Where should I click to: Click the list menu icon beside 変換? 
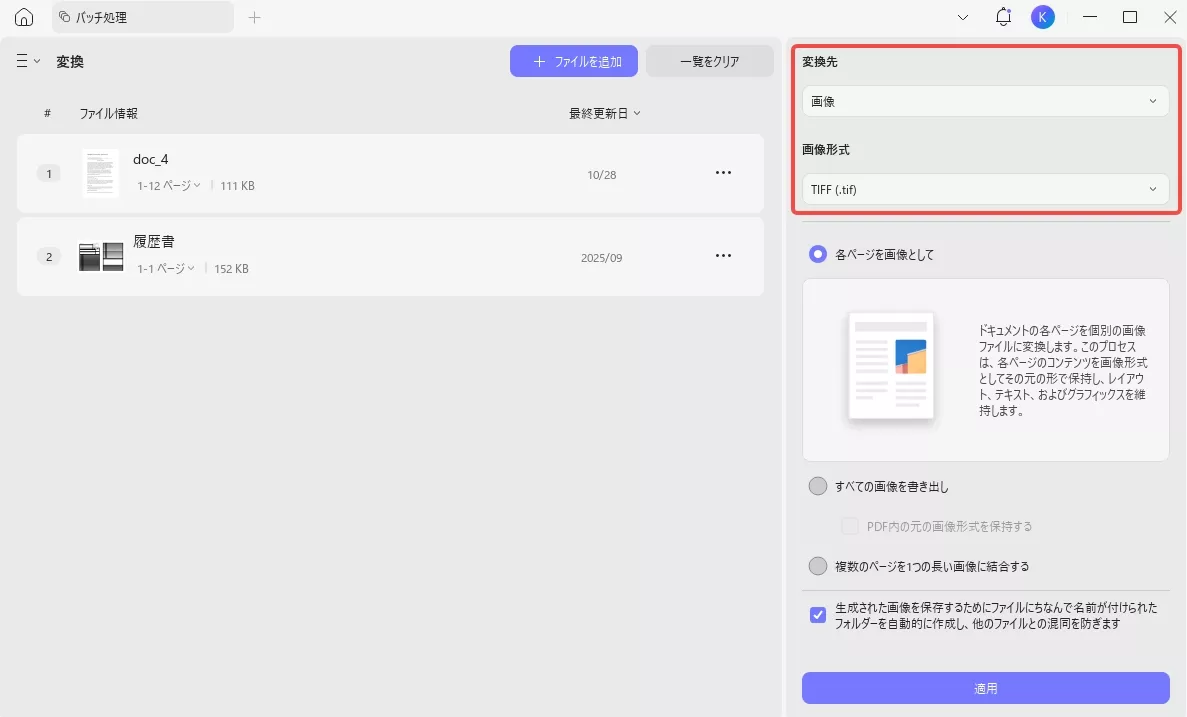point(26,61)
